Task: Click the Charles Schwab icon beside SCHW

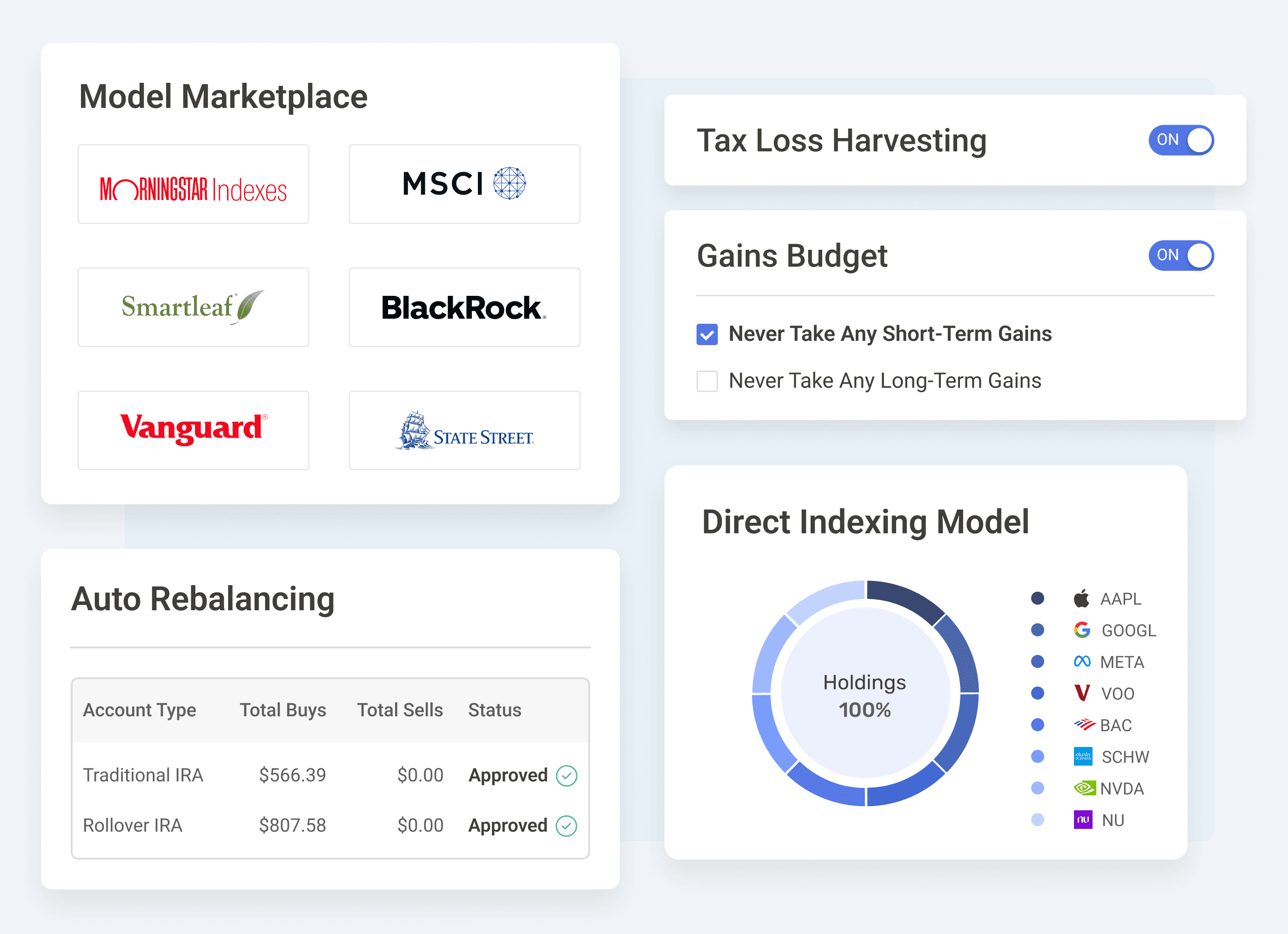Action: click(1083, 756)
